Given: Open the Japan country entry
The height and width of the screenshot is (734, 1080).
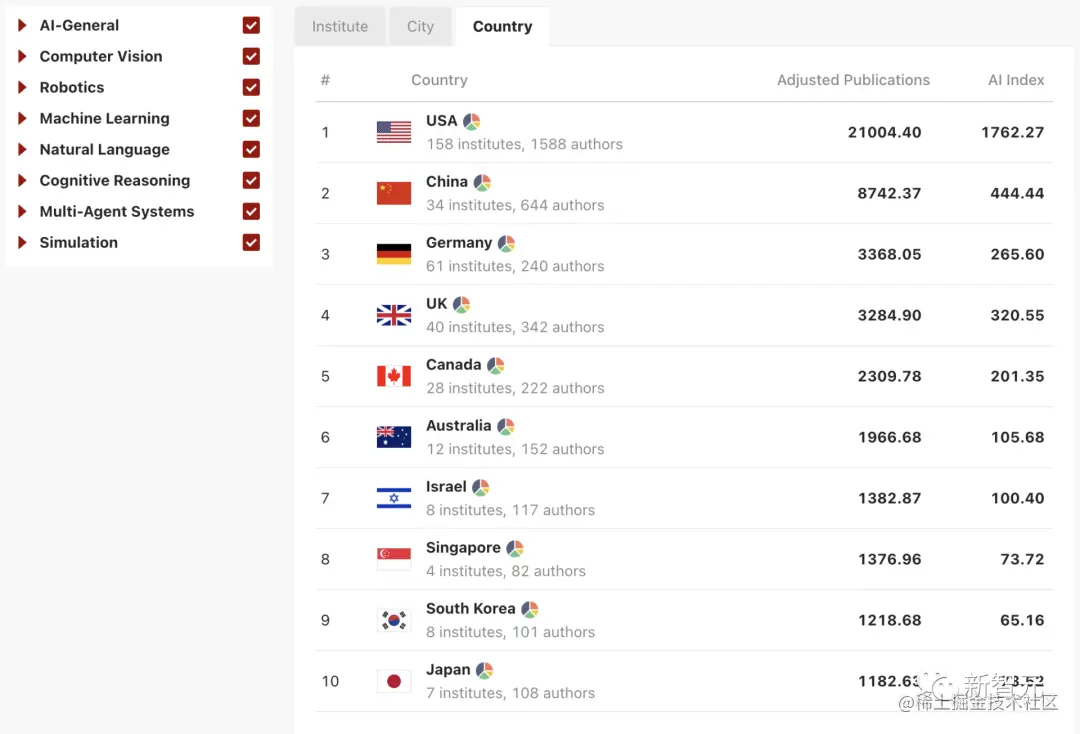Looking at the screenshot, I should (x=448, y=670).
